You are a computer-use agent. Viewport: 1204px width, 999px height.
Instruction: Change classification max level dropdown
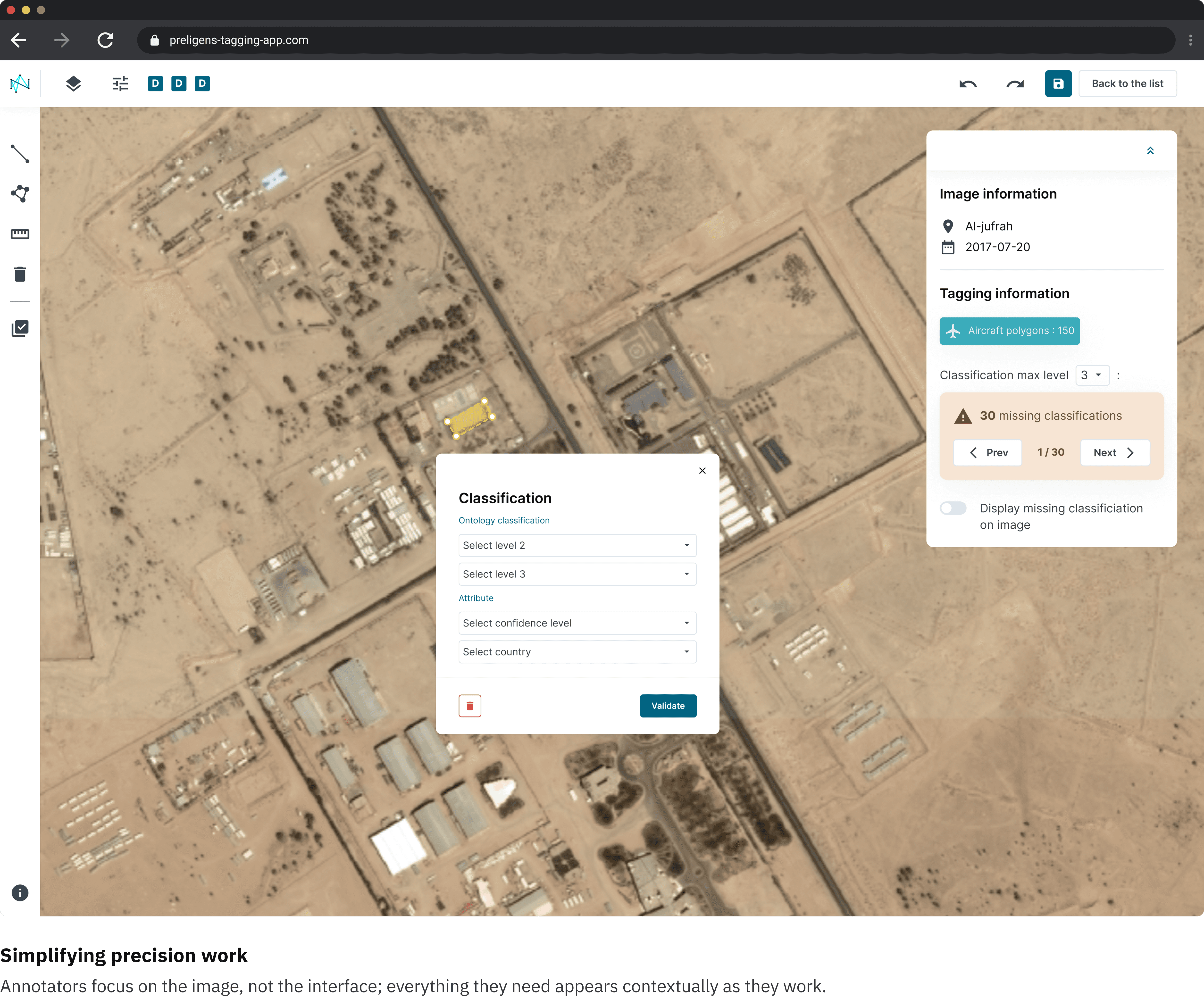(x=1092, y=375)
